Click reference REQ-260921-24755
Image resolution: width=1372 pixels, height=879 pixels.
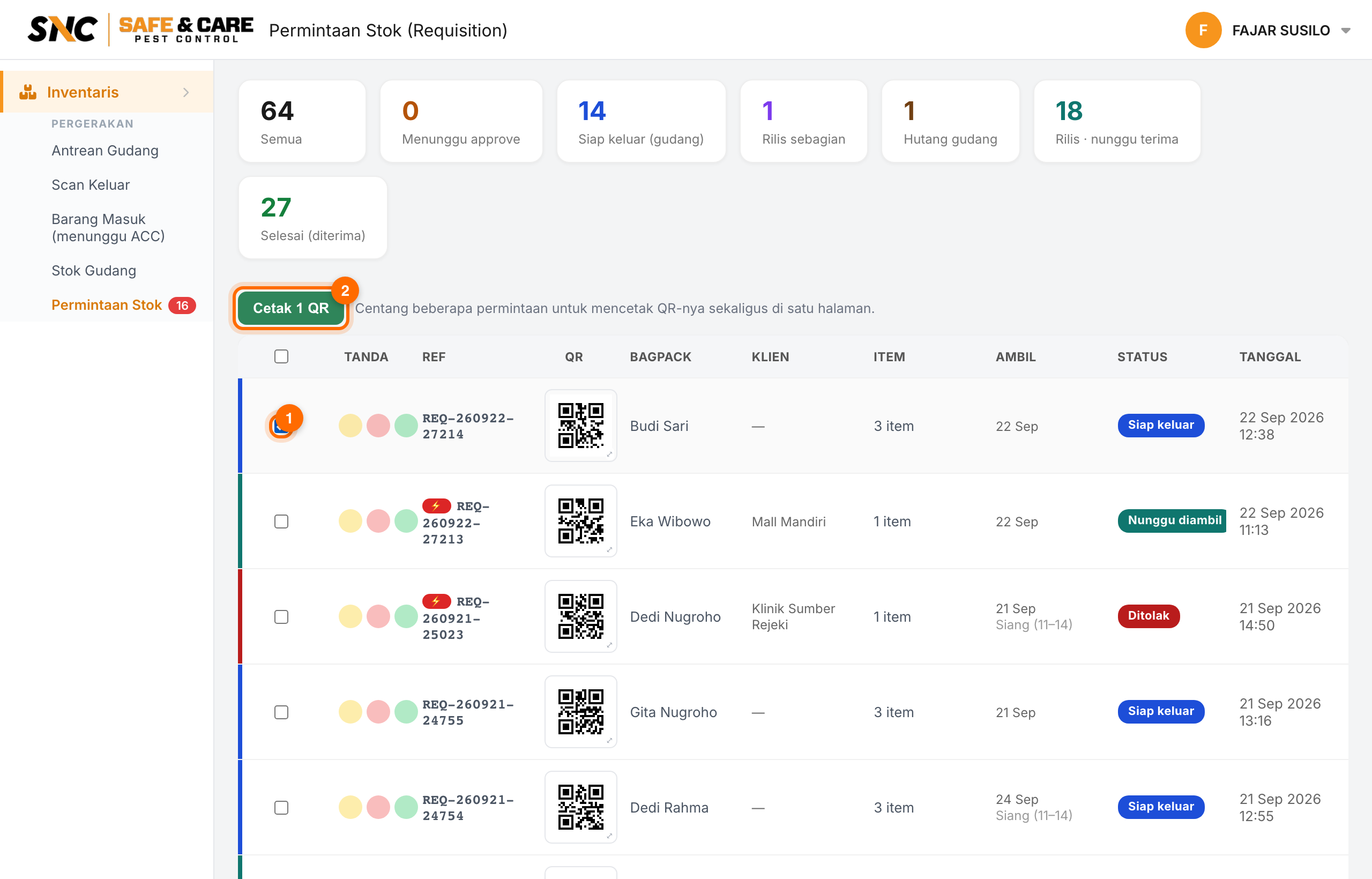468,712
